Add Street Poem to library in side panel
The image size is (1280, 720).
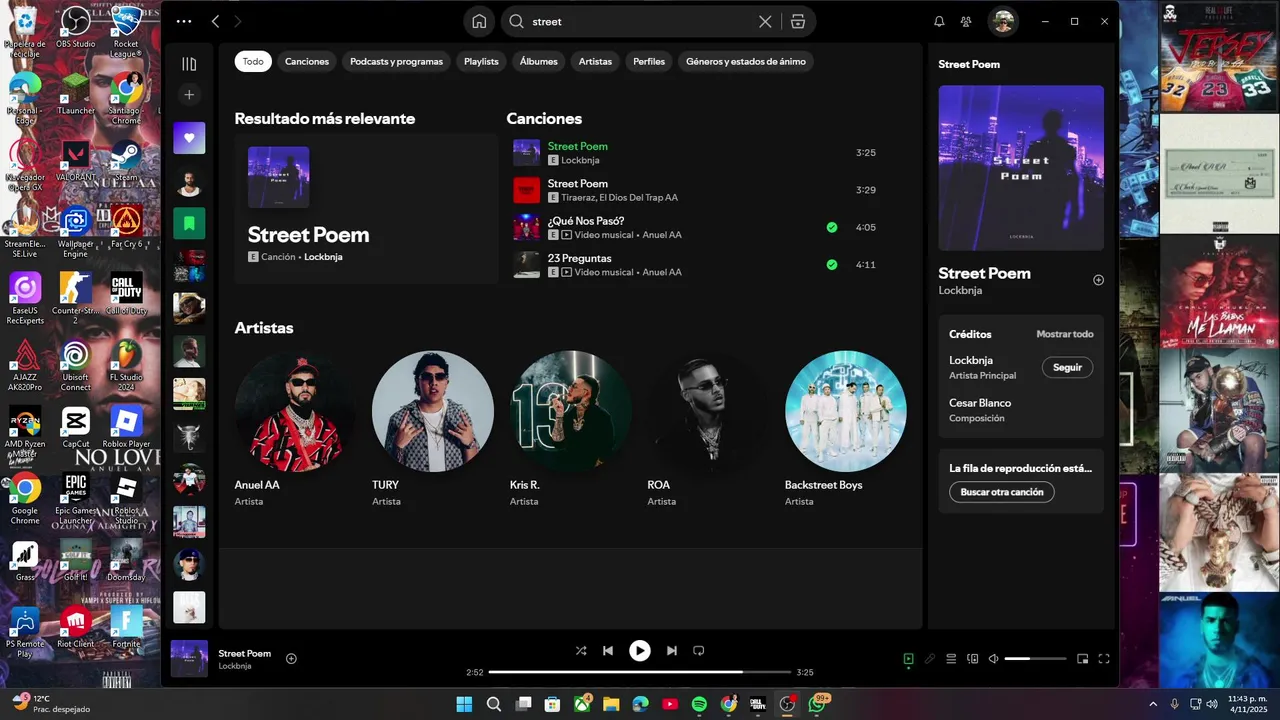point(1098,280)
